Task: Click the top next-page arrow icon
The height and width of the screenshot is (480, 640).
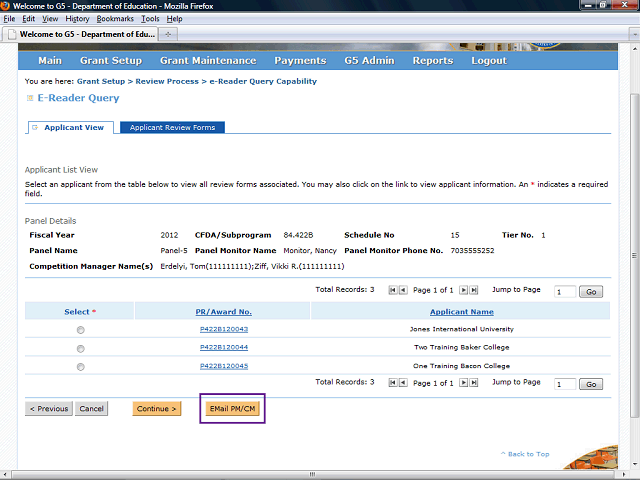Action: (x=463, y=290)
